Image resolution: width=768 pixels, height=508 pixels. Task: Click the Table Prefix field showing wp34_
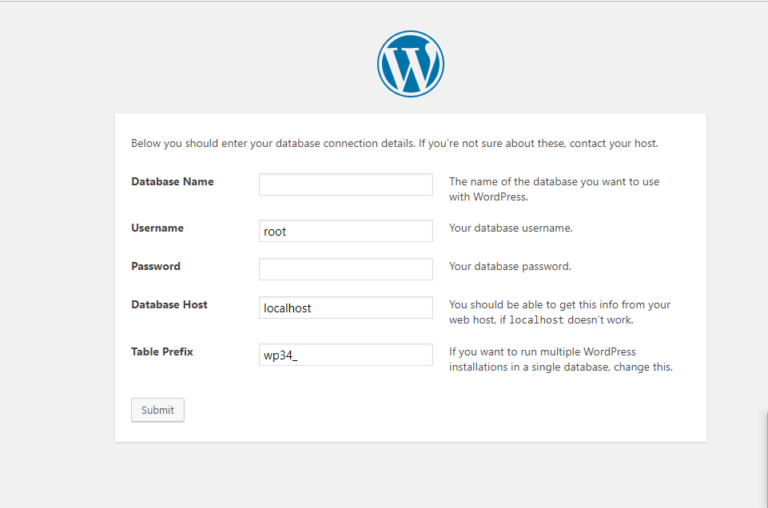coord(345,356)
